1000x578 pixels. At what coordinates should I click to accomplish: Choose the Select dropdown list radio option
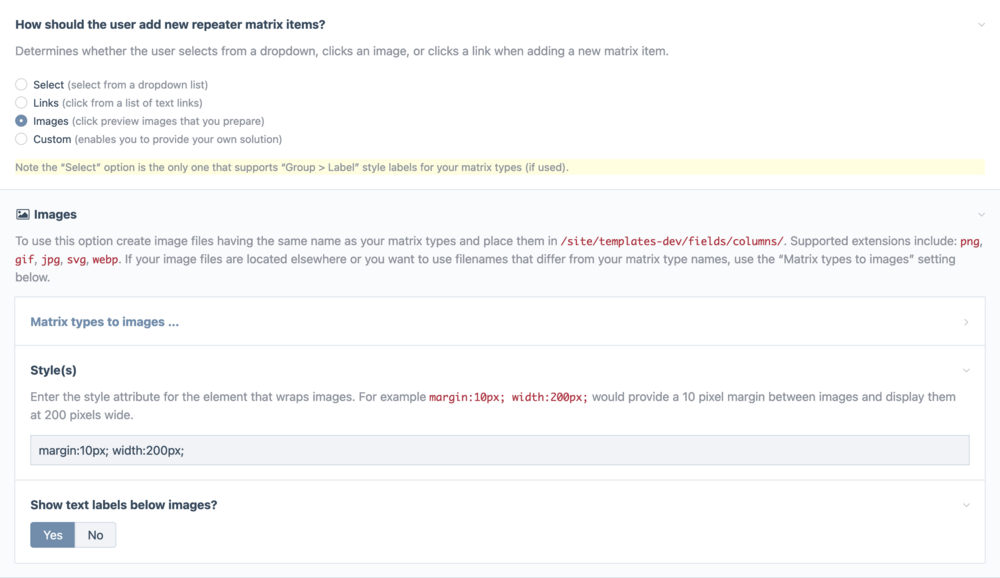pos(21,85)
